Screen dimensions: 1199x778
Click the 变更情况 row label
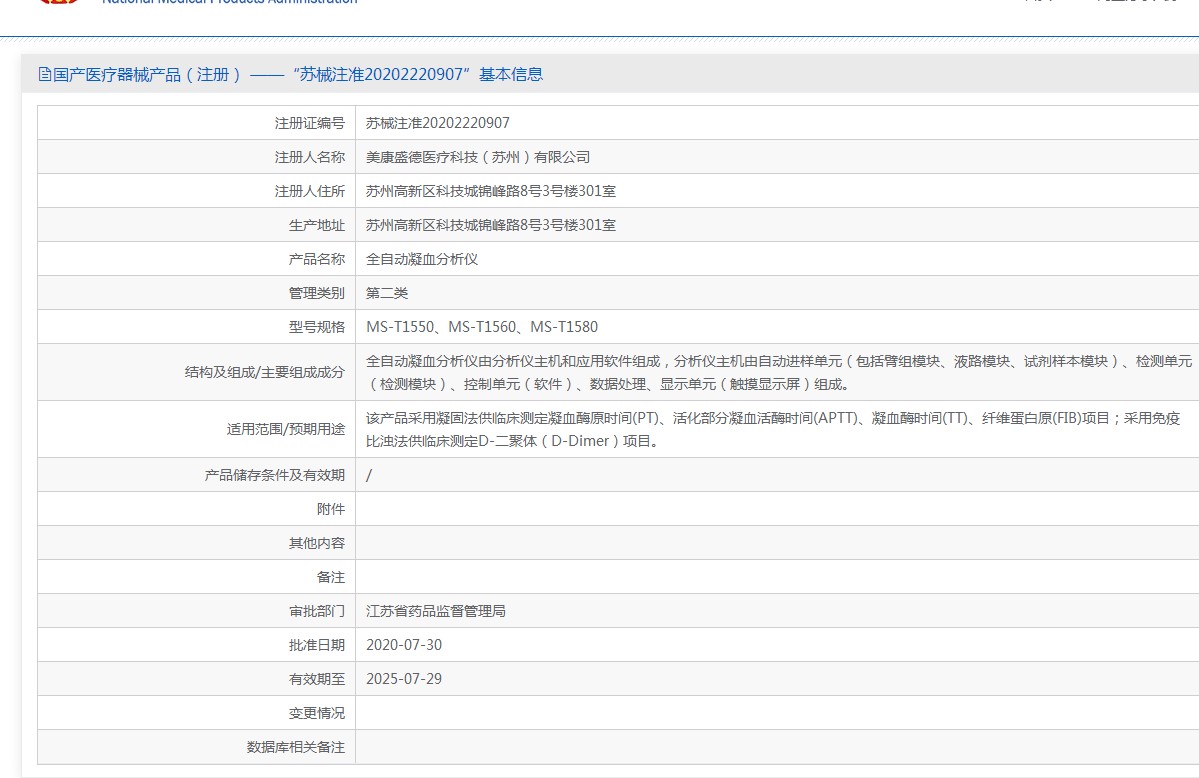(x=317, y=713)
